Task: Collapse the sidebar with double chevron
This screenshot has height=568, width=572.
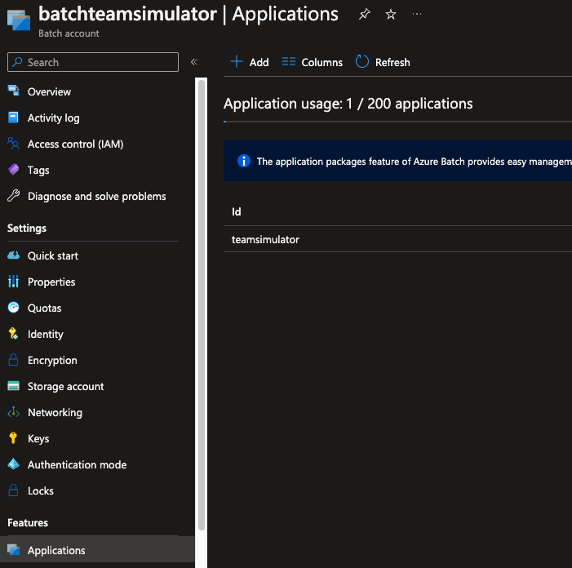Action: click(194, 62)
